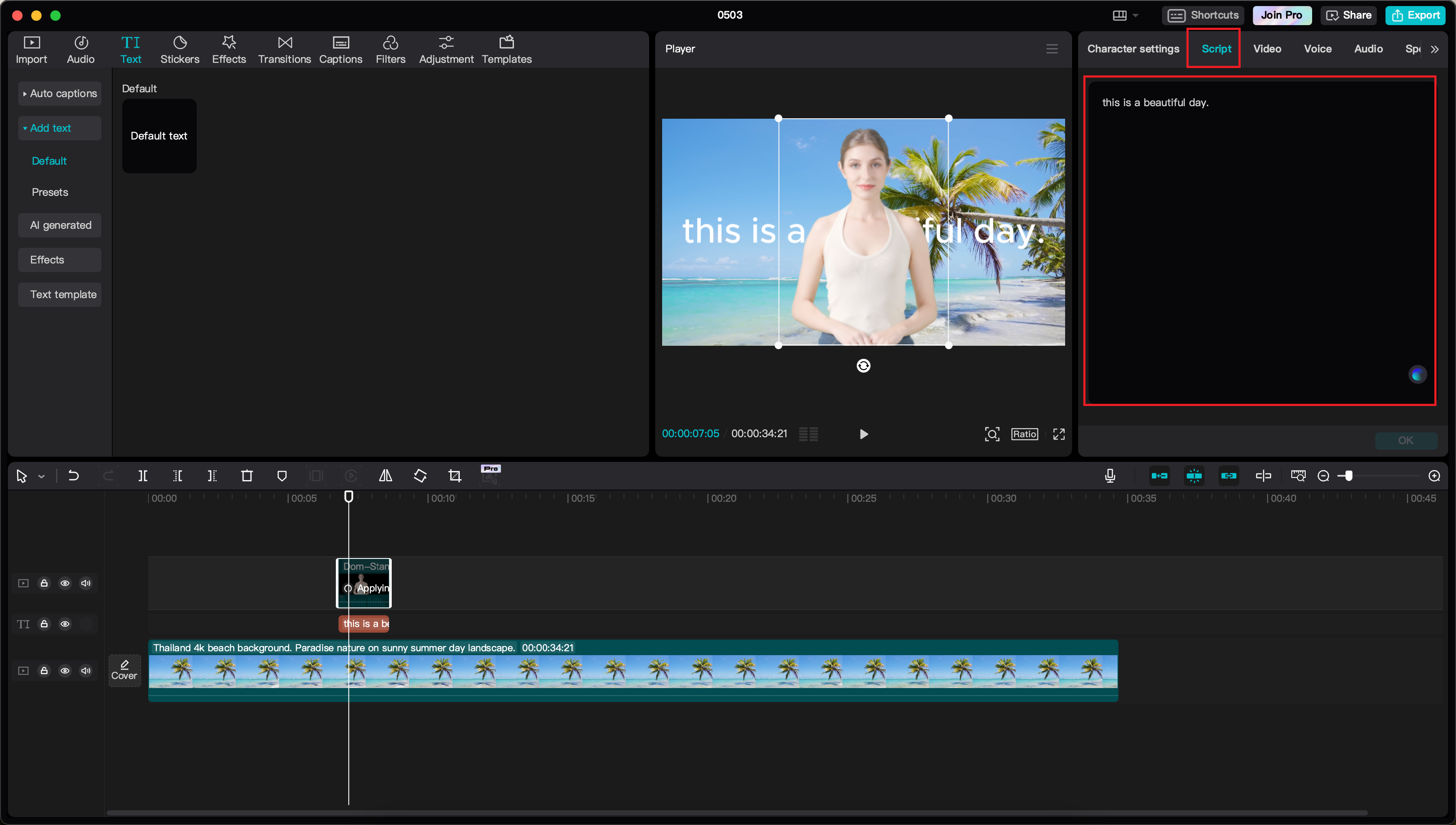Open the Mirror/flip tool in timeline toolbar

[x=385, y=475]
